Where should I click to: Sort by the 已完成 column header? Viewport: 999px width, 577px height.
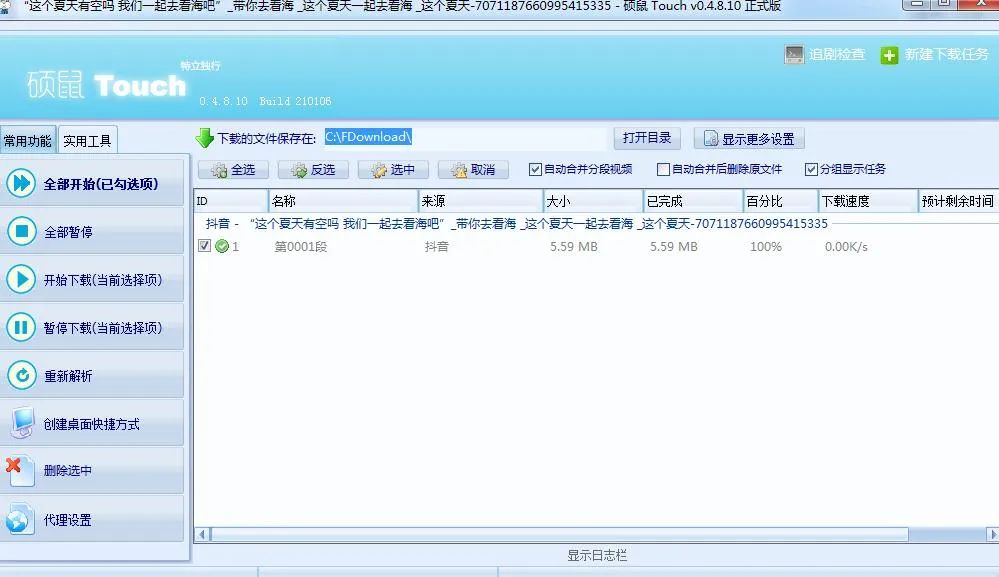693,201
